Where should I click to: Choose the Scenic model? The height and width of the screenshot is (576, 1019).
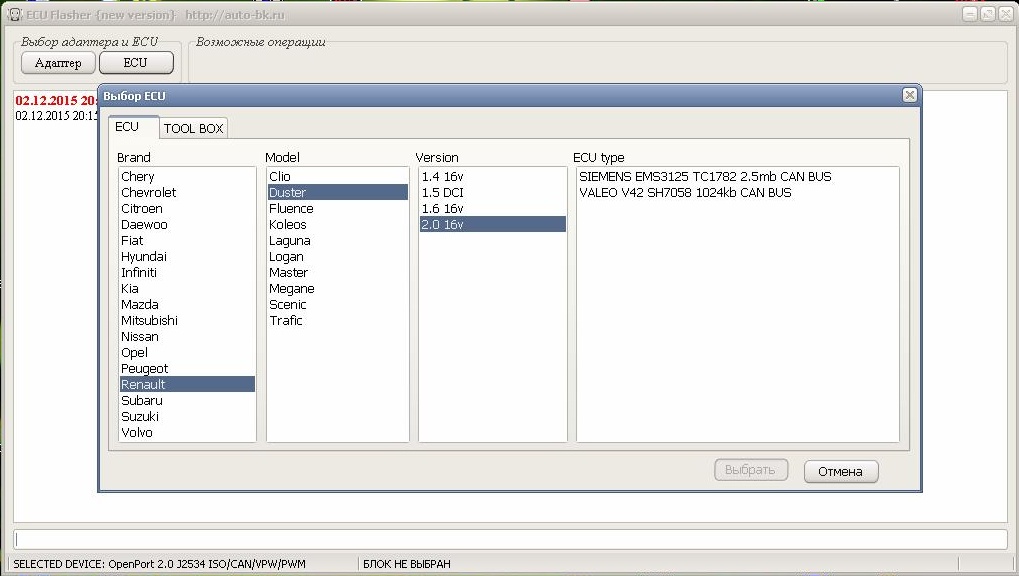click(x=338, y=305)
